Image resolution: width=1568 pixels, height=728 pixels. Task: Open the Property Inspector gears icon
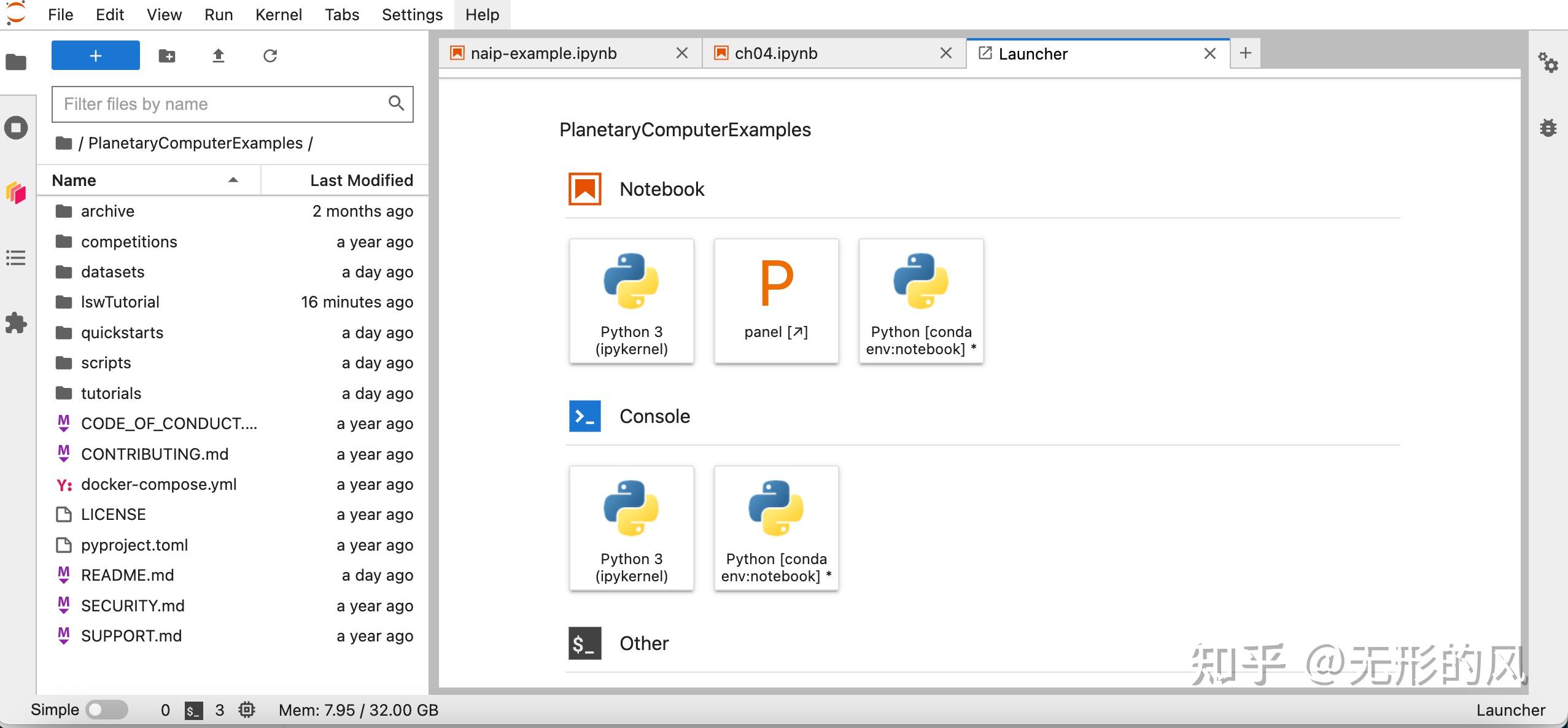coord(1548,63)
